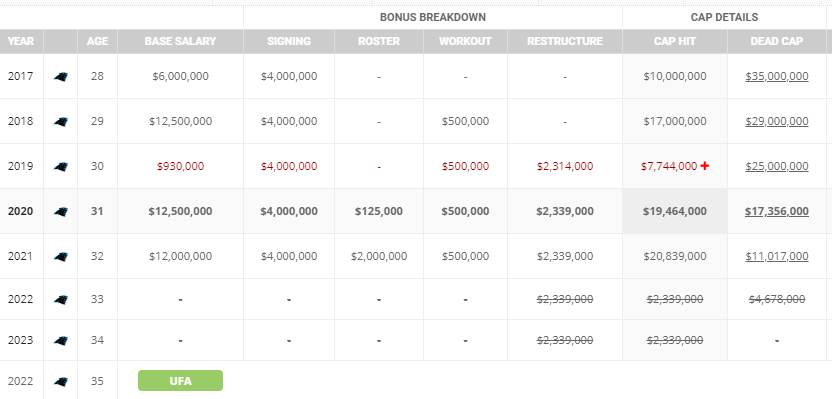Open the $29,000,000 dead cap link
This screenshot has width=832, height=399.
point(777,122)
